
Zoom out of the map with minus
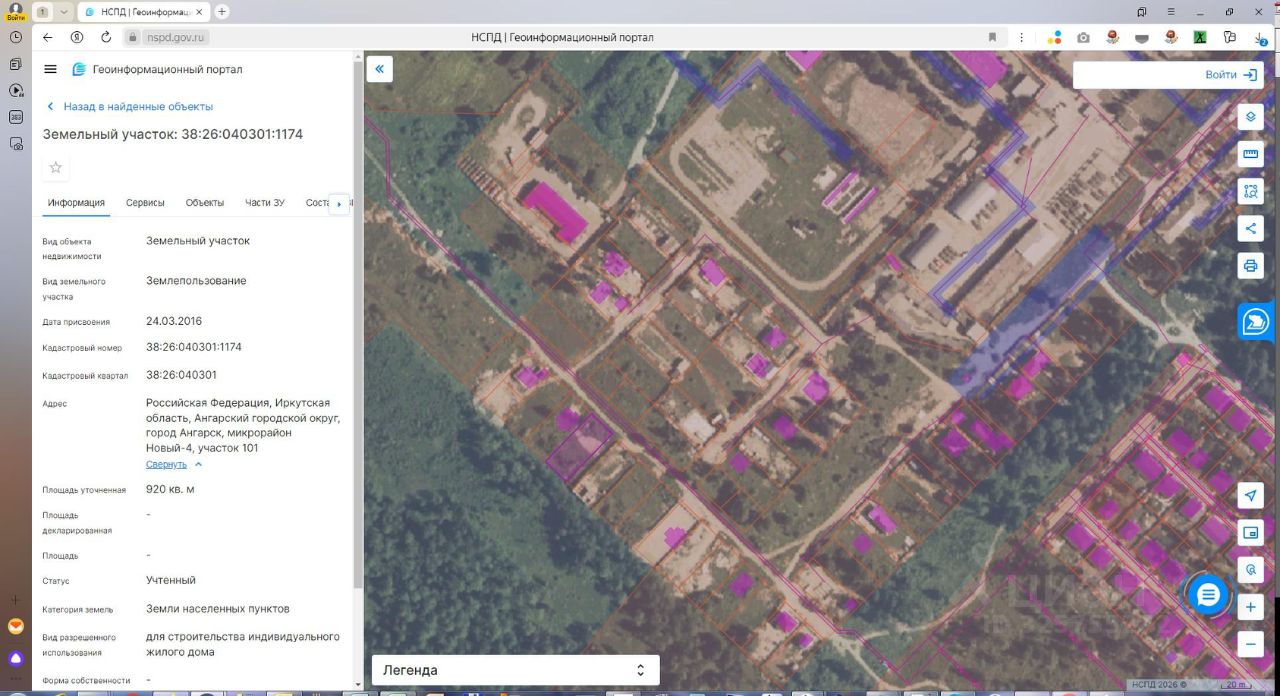coord(1250,644)
